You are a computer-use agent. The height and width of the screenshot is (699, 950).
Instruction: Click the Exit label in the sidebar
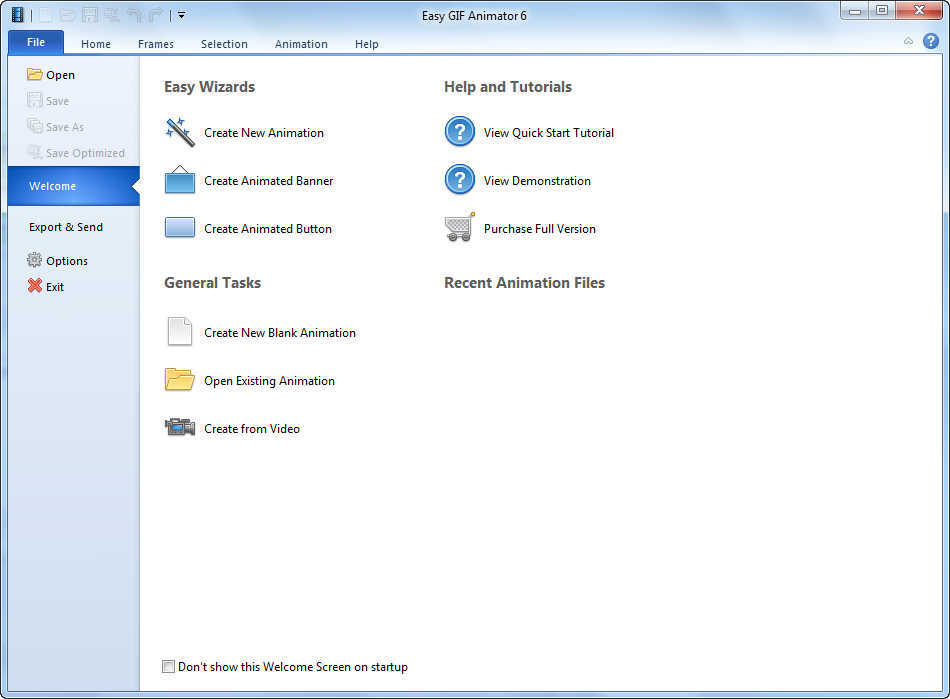pyautogui.click(x=55, y=287)
